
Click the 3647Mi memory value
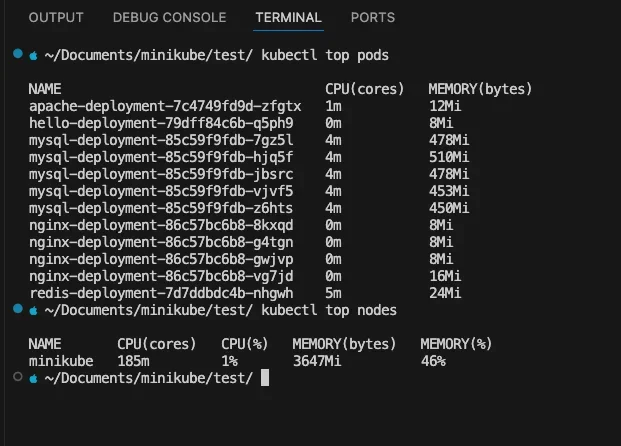[x=317, y=361]
